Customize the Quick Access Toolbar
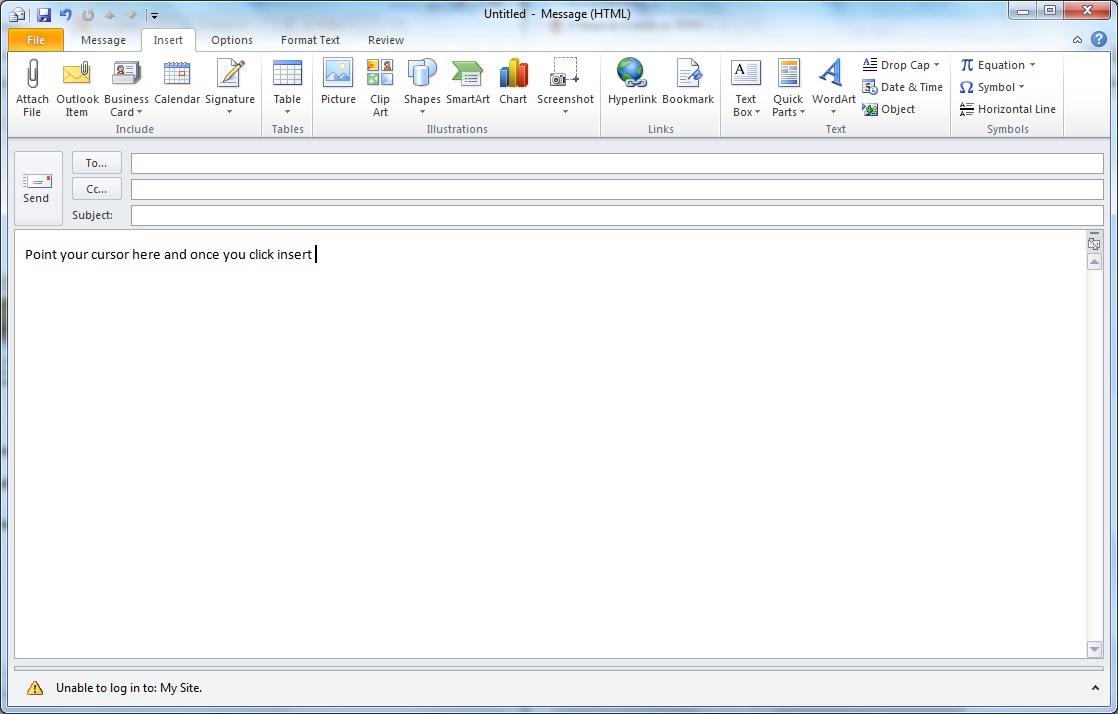 (x=154, y=15)
